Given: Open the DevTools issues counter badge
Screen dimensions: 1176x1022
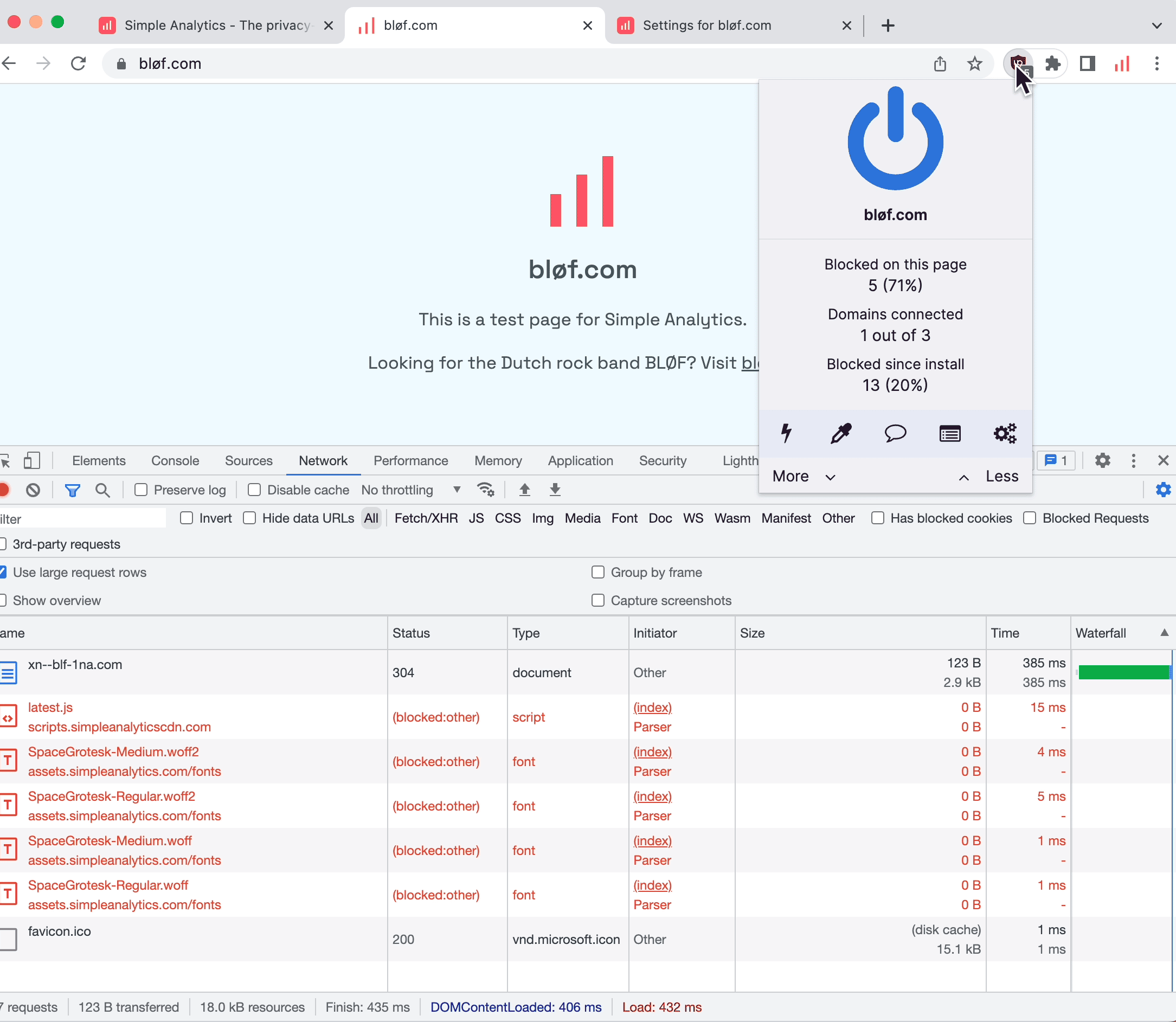Looking at the screenshot, I should (1056, 461).
